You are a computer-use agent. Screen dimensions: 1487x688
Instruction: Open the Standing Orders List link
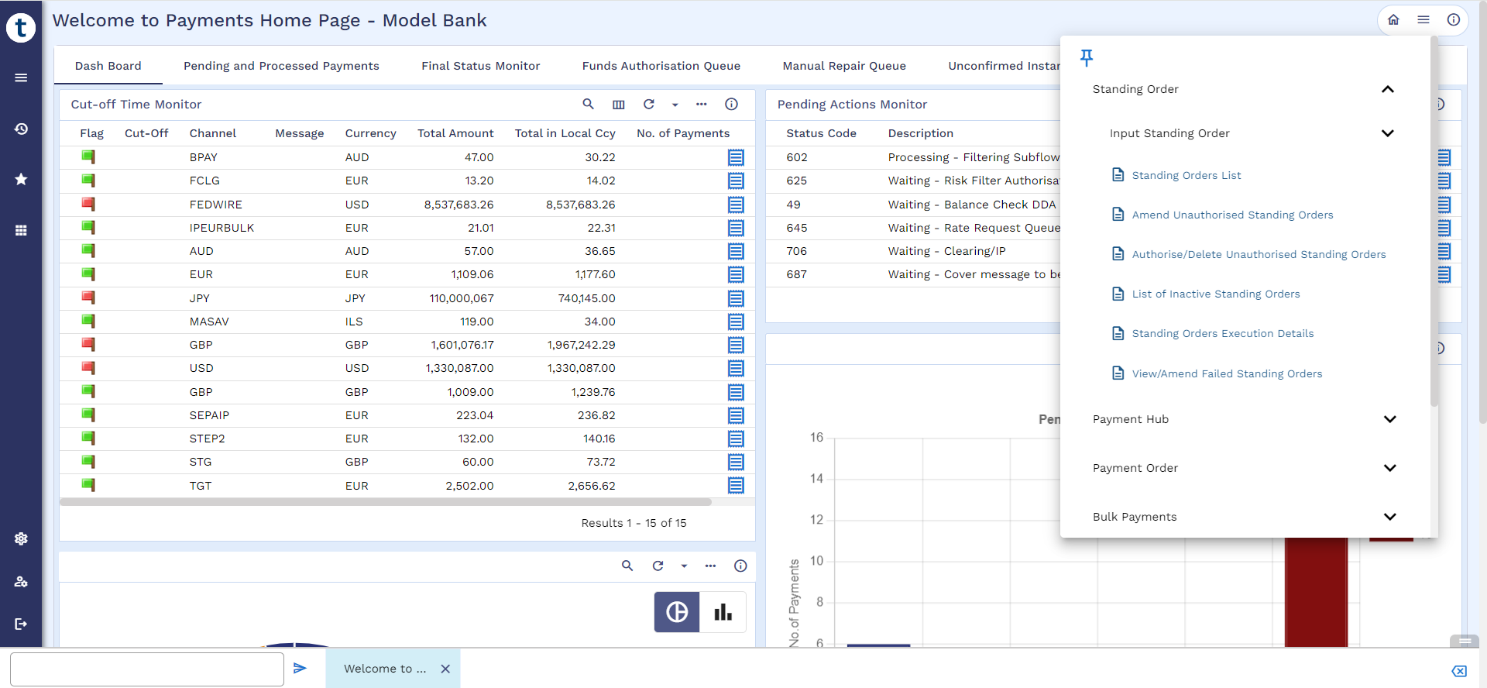[1186, 175]
